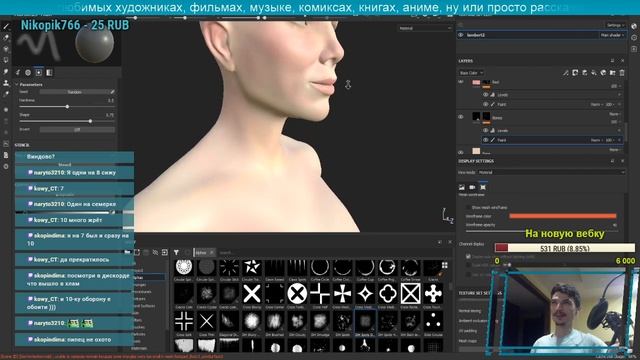
Task: Click the Seed Random button
Action: 74,92
